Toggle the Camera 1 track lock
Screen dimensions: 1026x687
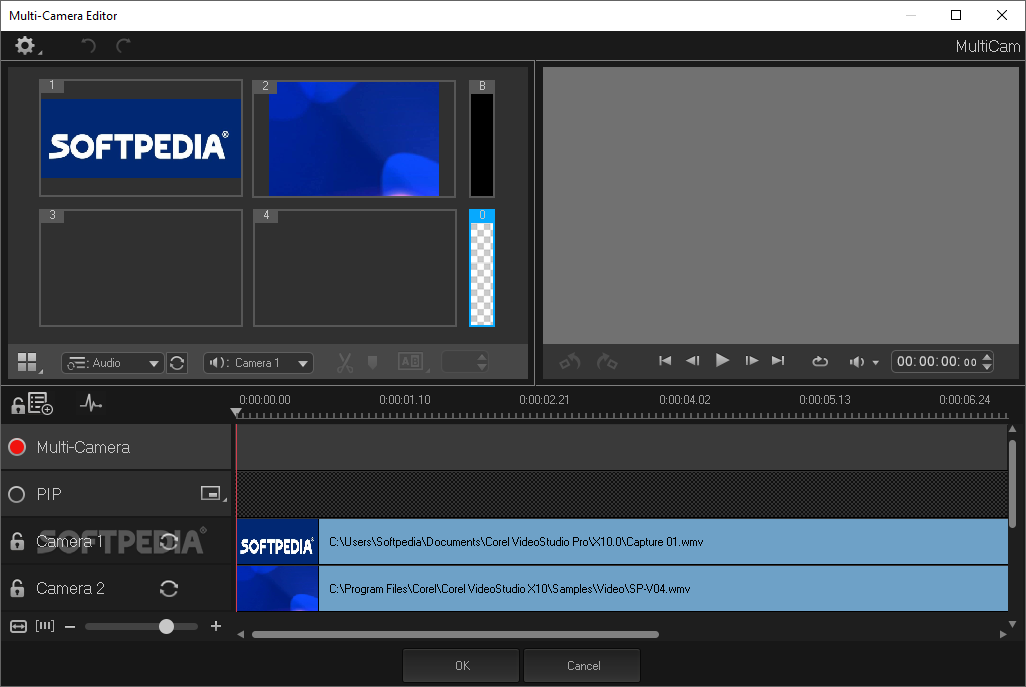tap(18, 542)
